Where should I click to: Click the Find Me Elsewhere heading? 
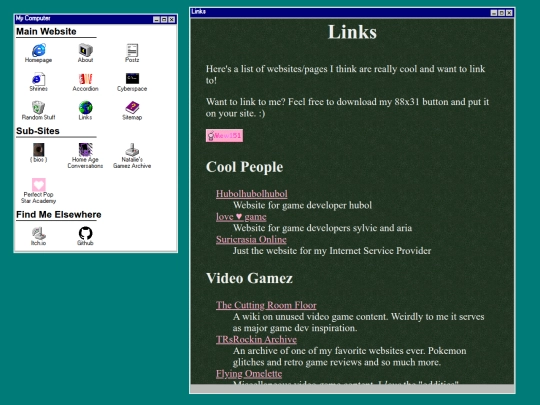coord(59,215)
